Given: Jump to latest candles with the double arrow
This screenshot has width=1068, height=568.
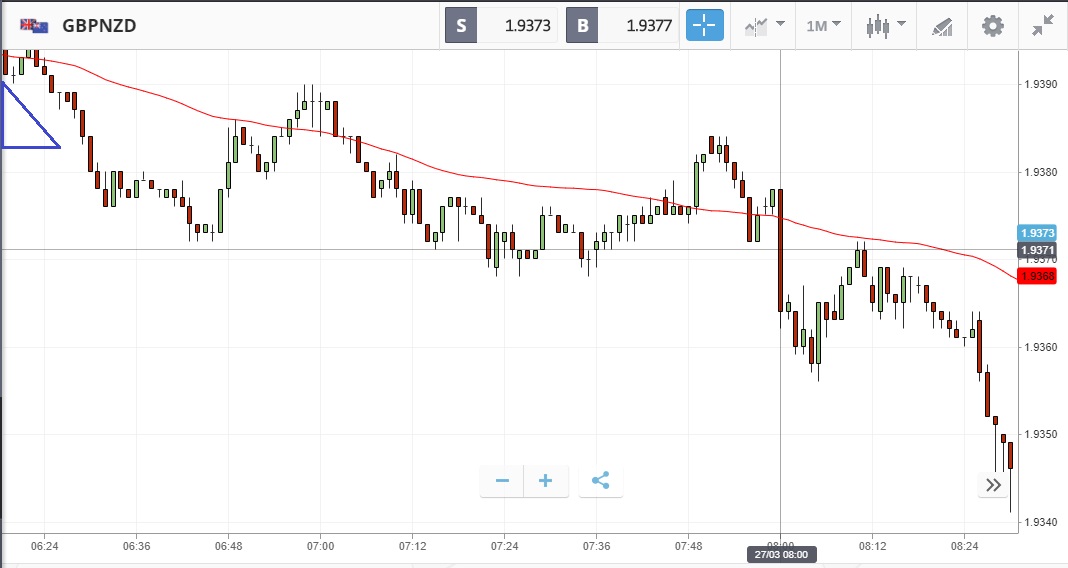Looking at the screenshot, I should coord(993,485).
